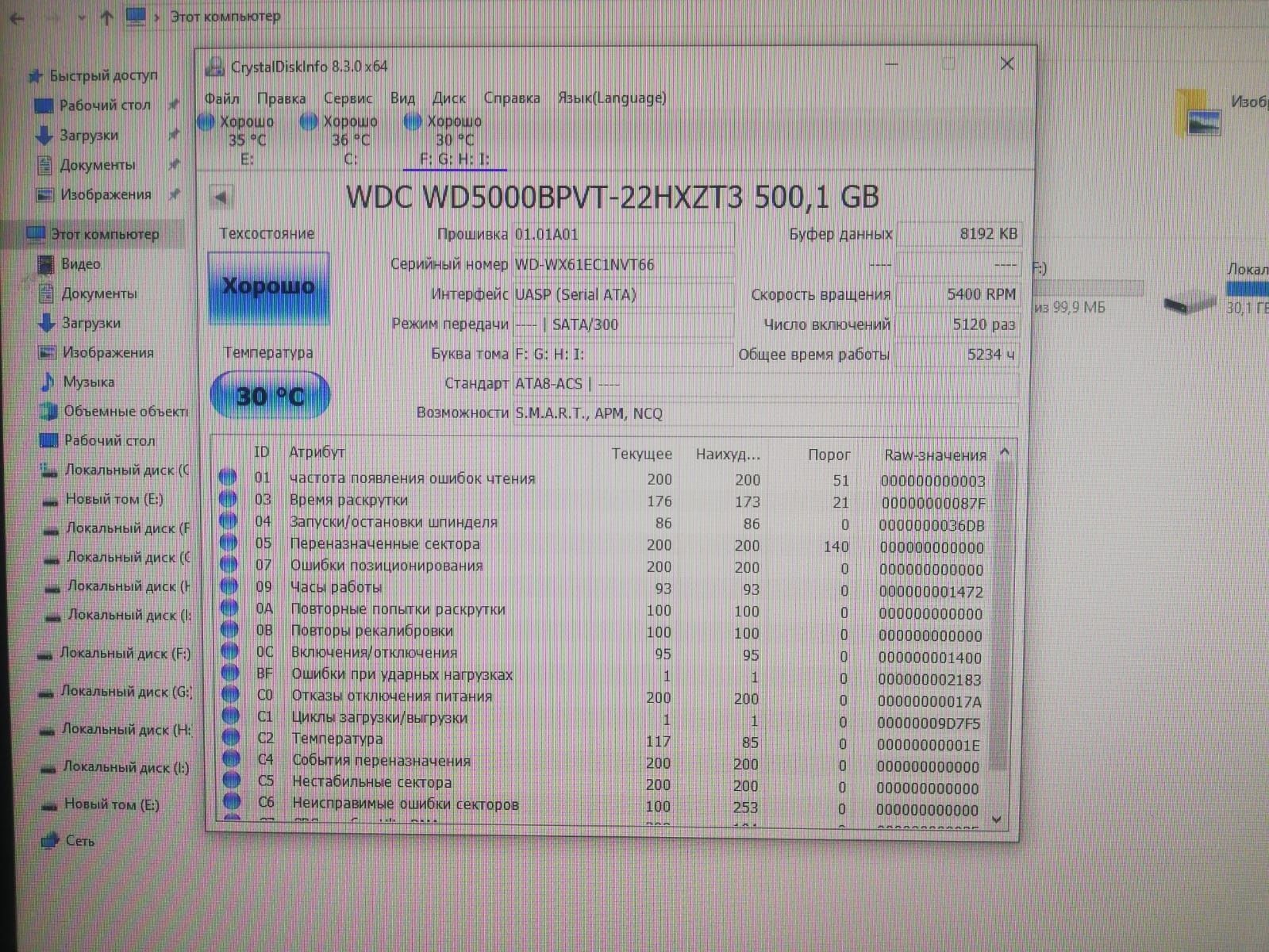
Task: Select row Запуски/остановки шпинделя
Action: (603, 523)
